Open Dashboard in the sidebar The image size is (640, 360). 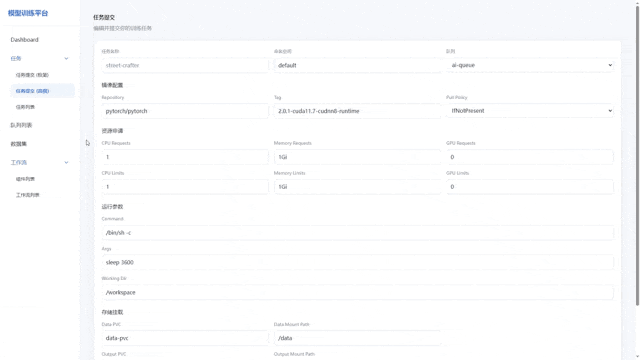pyautogui.click(x=24, y=40)
